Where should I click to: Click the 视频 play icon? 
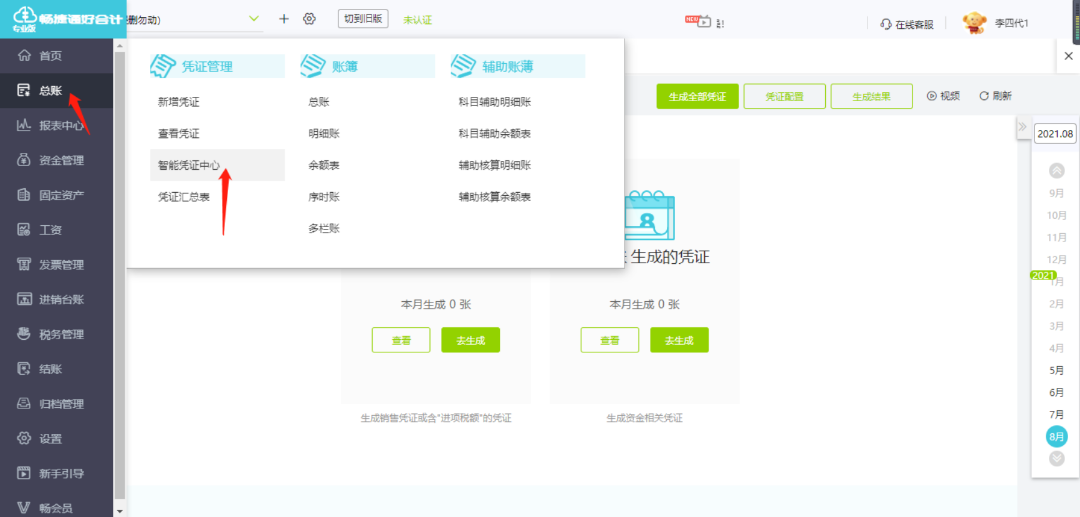pyautogui.click(x=932, y=96)
